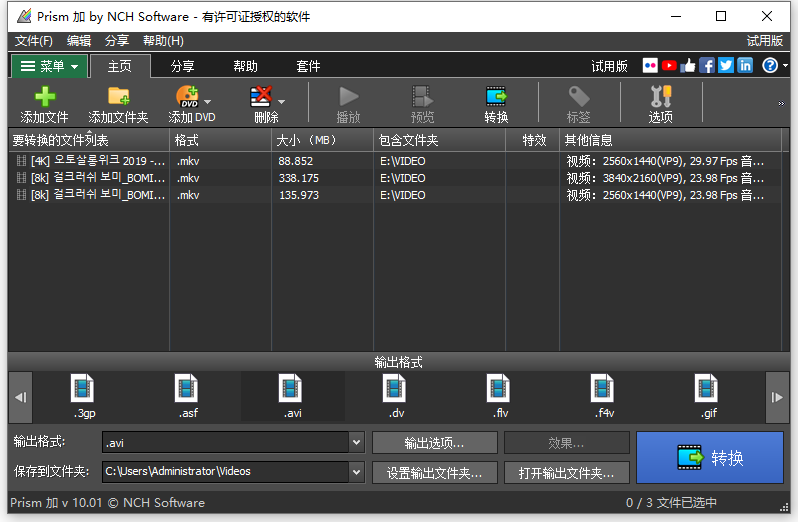Click the Effects (效果...) button
Screen dimensions: 798x522
566,443
